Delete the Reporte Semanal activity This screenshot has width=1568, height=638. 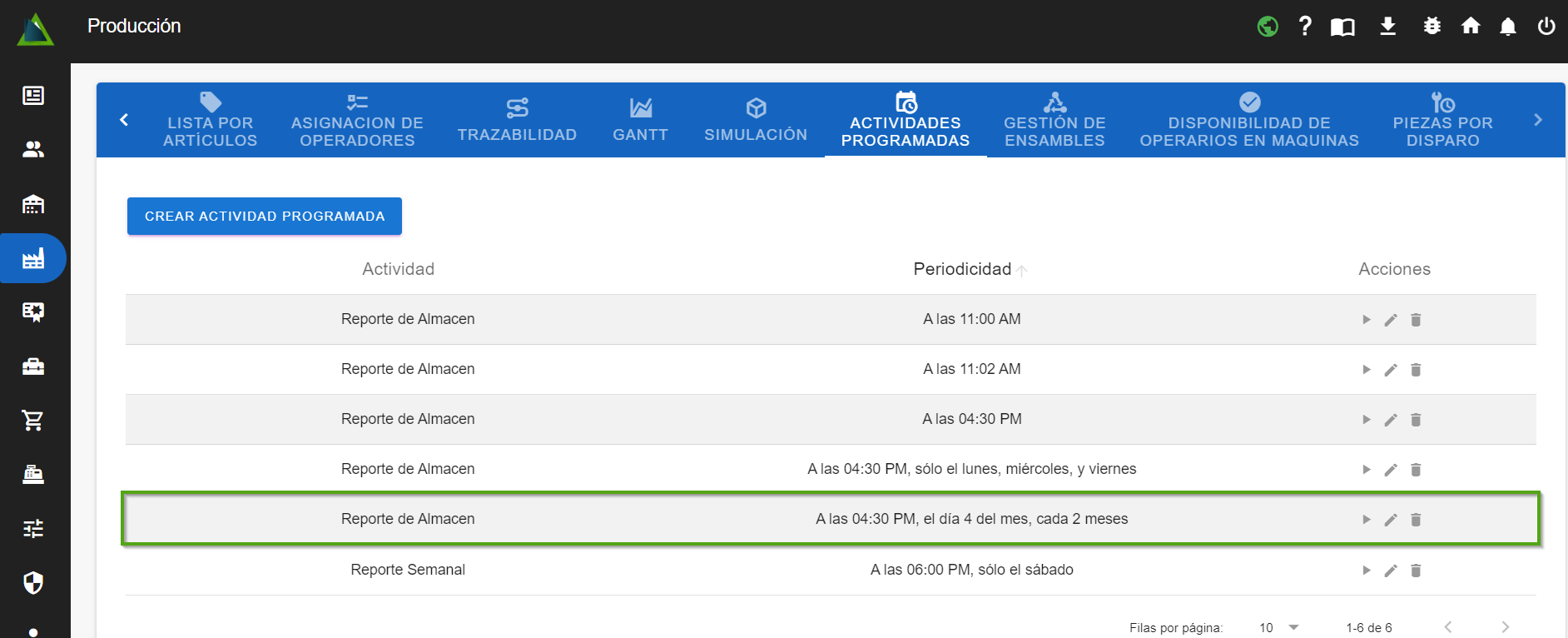[1416, 571]
